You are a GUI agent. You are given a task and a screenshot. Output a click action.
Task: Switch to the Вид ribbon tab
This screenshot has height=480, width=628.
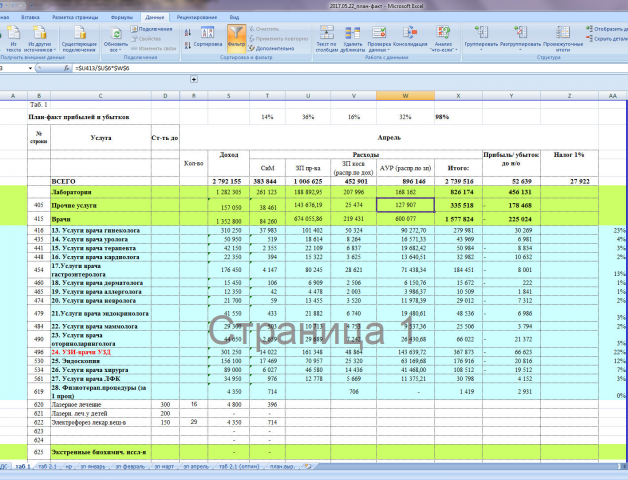pos(234,18)
